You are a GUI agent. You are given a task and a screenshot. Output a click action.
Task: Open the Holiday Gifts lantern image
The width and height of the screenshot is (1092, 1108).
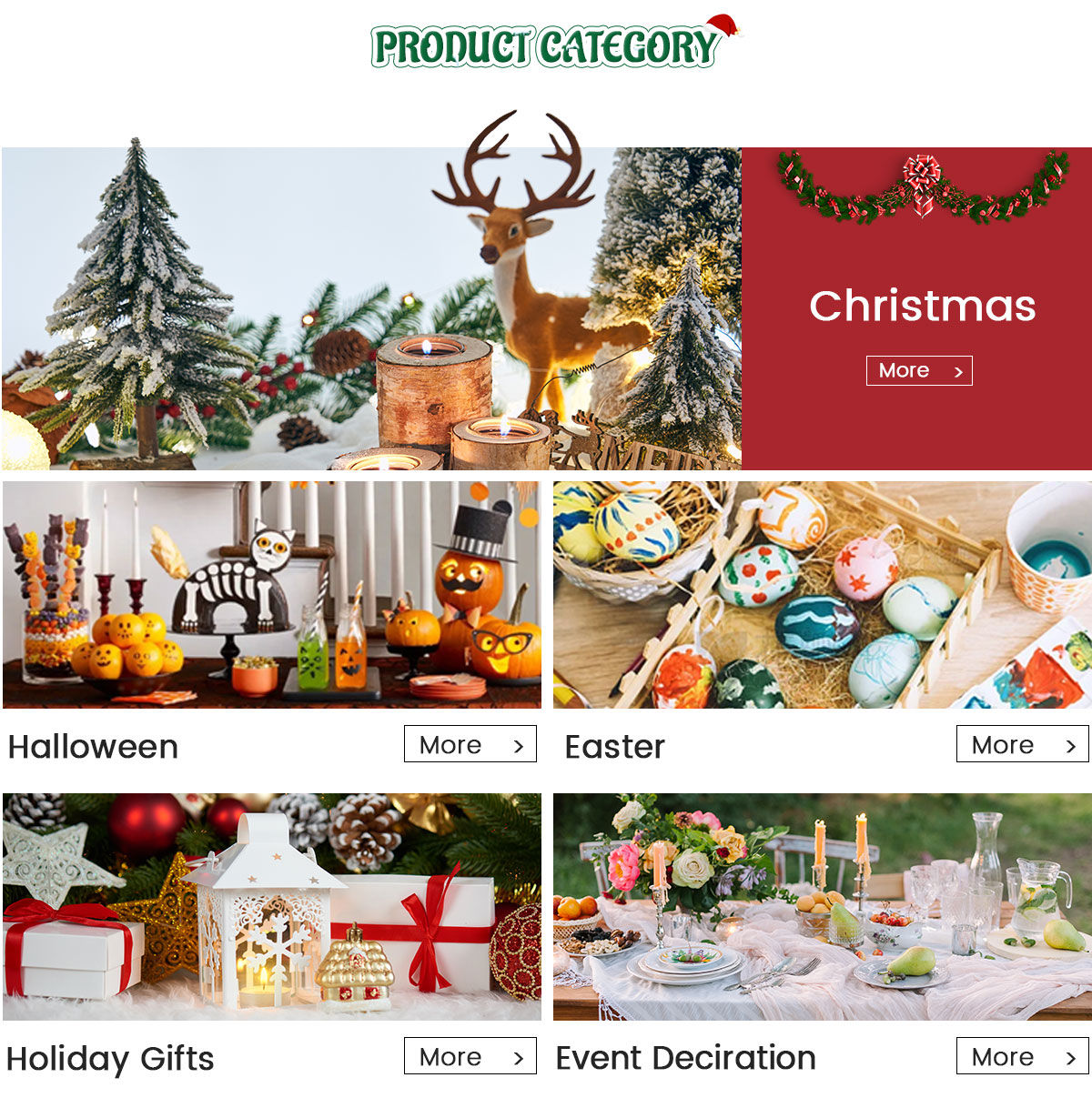tap(272, 907)
